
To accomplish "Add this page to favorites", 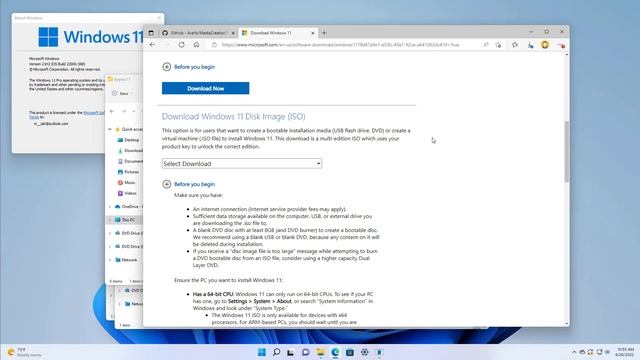I will 498,45.
